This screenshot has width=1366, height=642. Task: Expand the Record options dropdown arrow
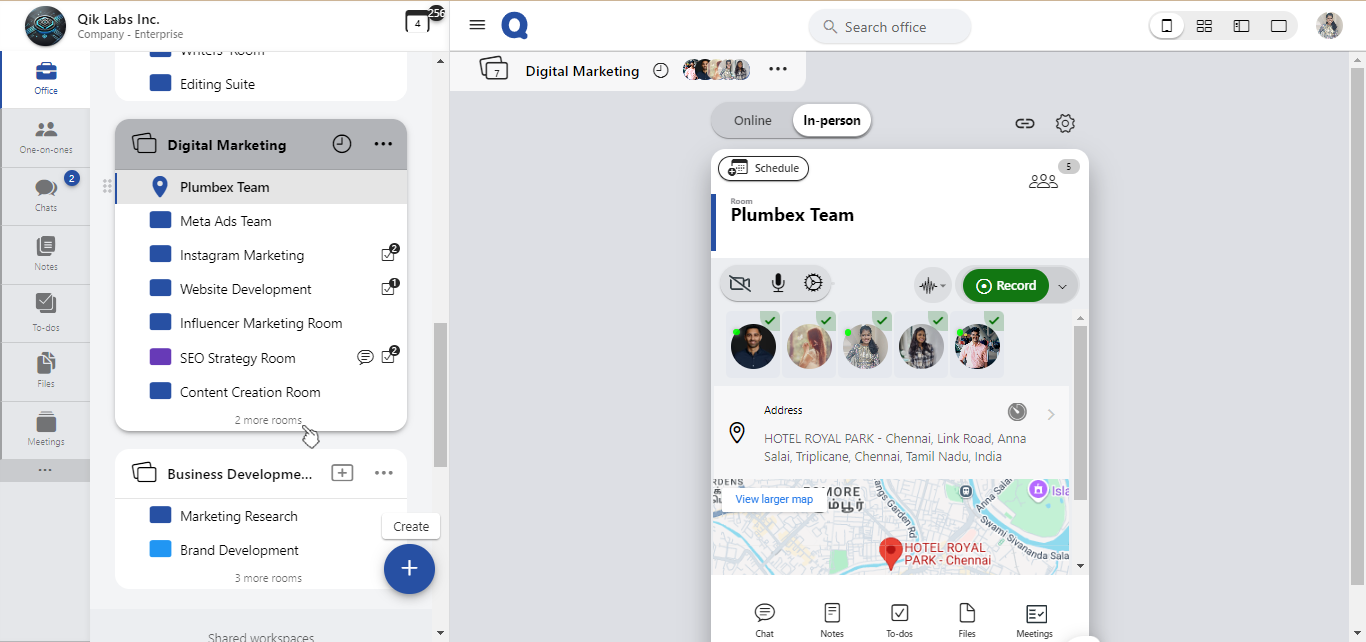click(x=1063, y=286)
